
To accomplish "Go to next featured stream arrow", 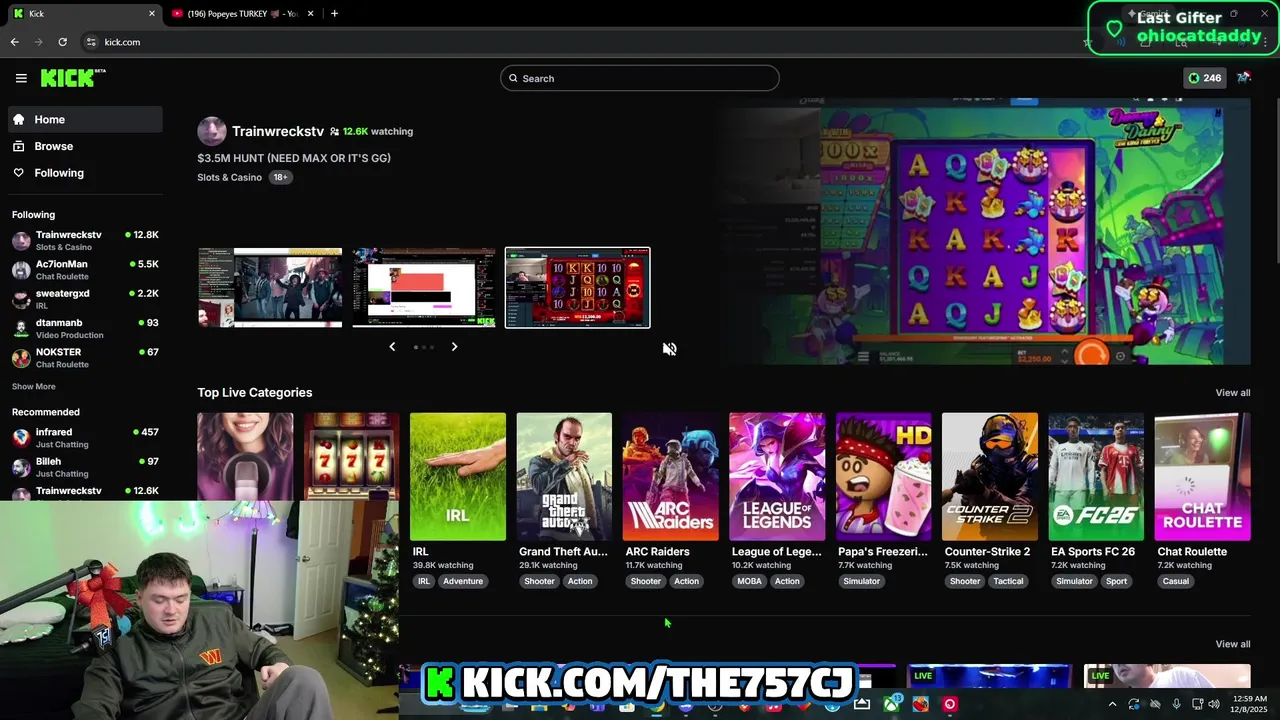I will pyautogui.click(x=454, y=346).
